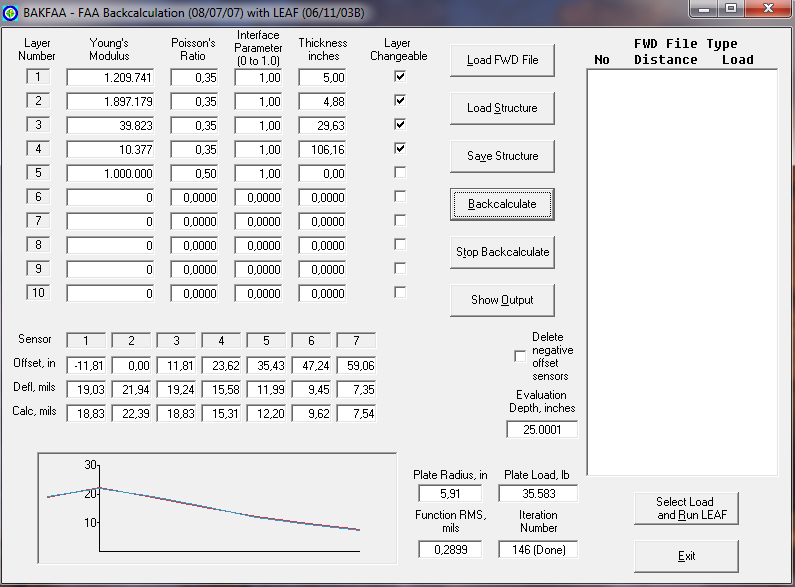Edit Poisson's Ratio of layer 1
Screen dimensions: 795x587
point(194,78)
